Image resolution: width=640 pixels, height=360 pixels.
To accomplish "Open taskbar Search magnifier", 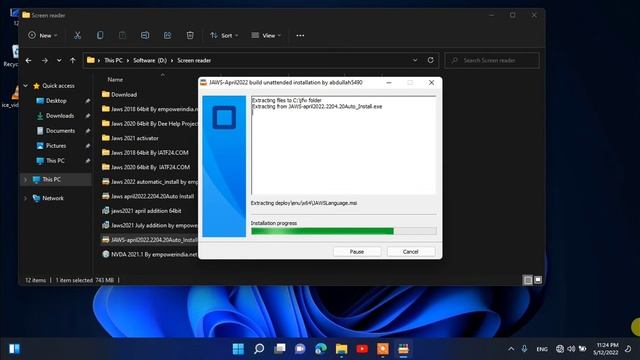I will [x=259, y=349].
